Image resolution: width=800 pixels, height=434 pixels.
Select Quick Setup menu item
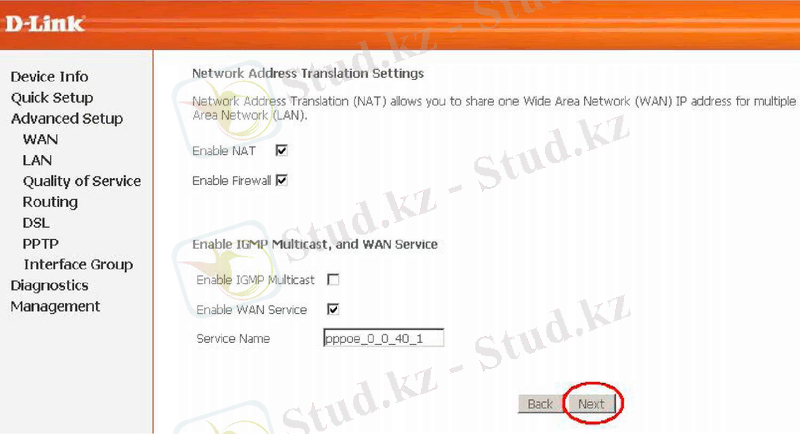coord(52,97)
